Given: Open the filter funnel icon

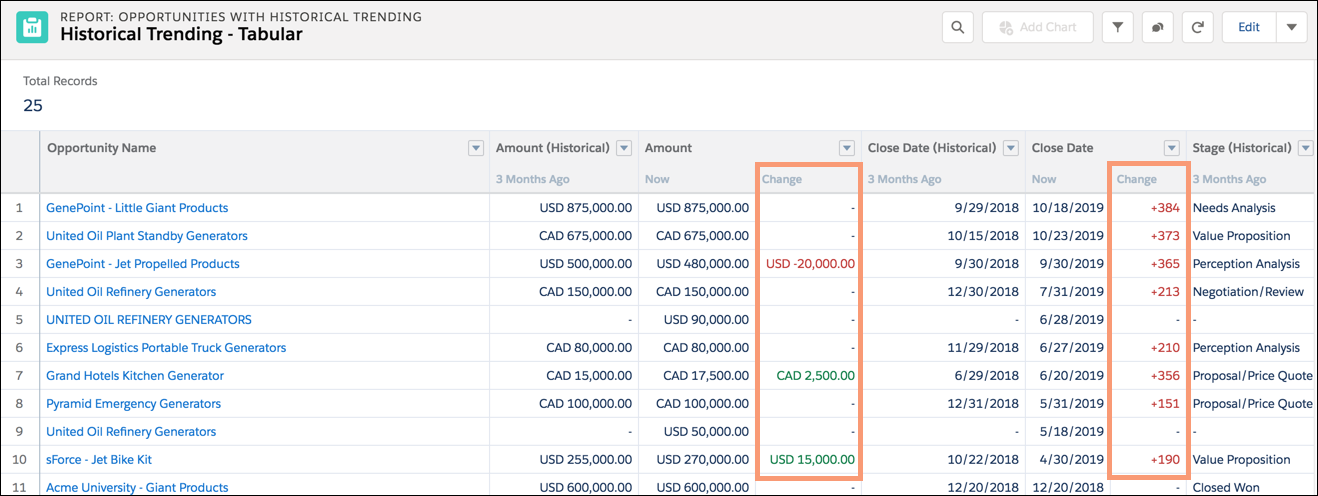Looking at the screenshot, I should click(x=1117, y=27).
